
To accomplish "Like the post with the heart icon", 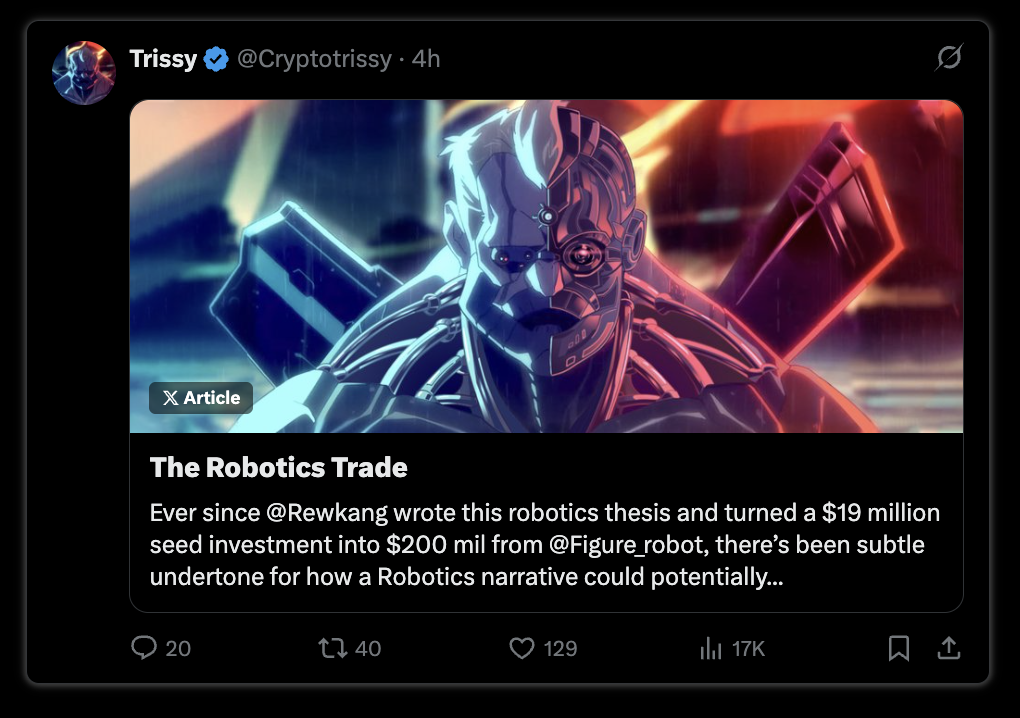I will 522,648.
